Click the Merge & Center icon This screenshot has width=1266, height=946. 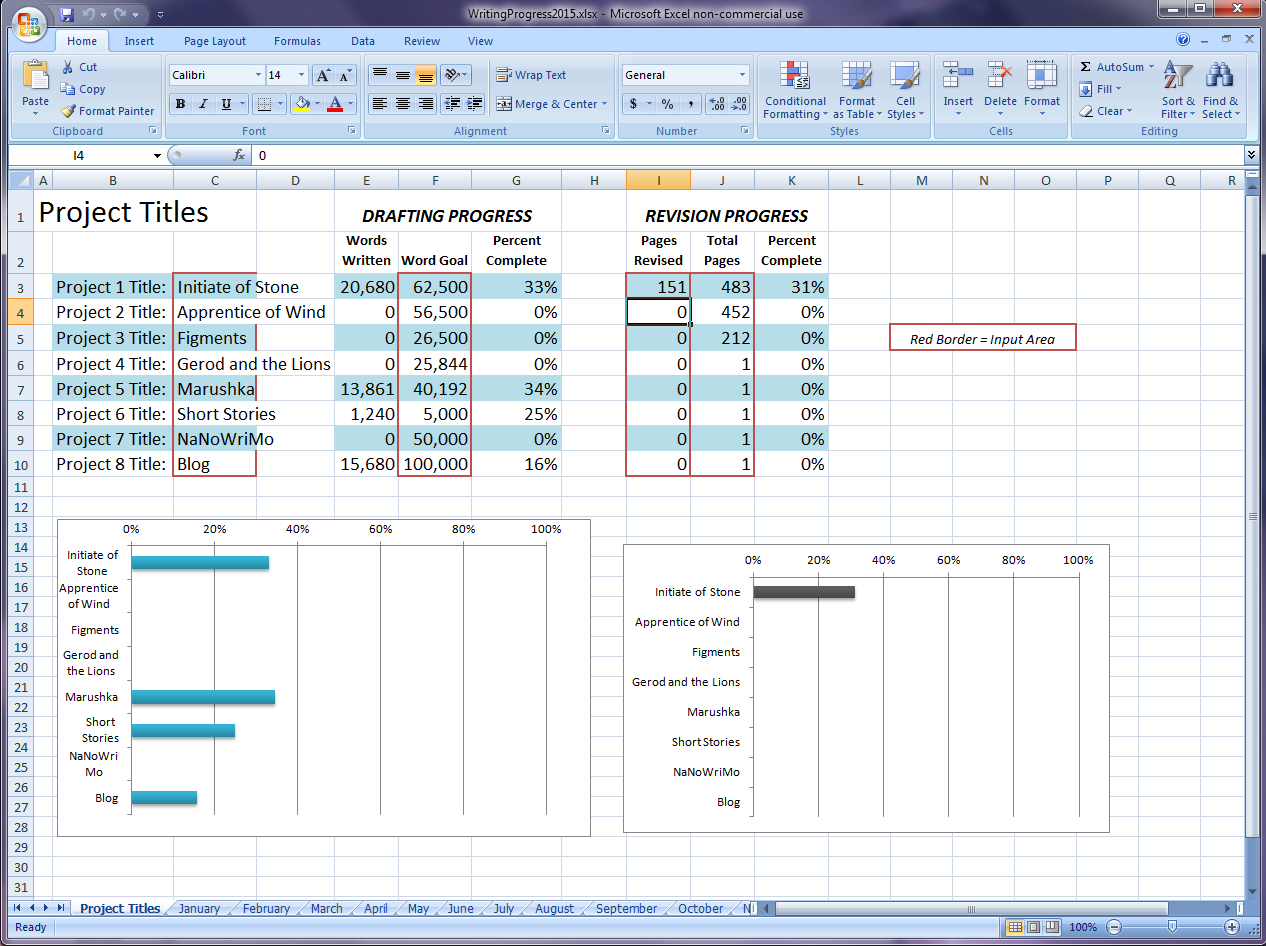click(503, 104)
